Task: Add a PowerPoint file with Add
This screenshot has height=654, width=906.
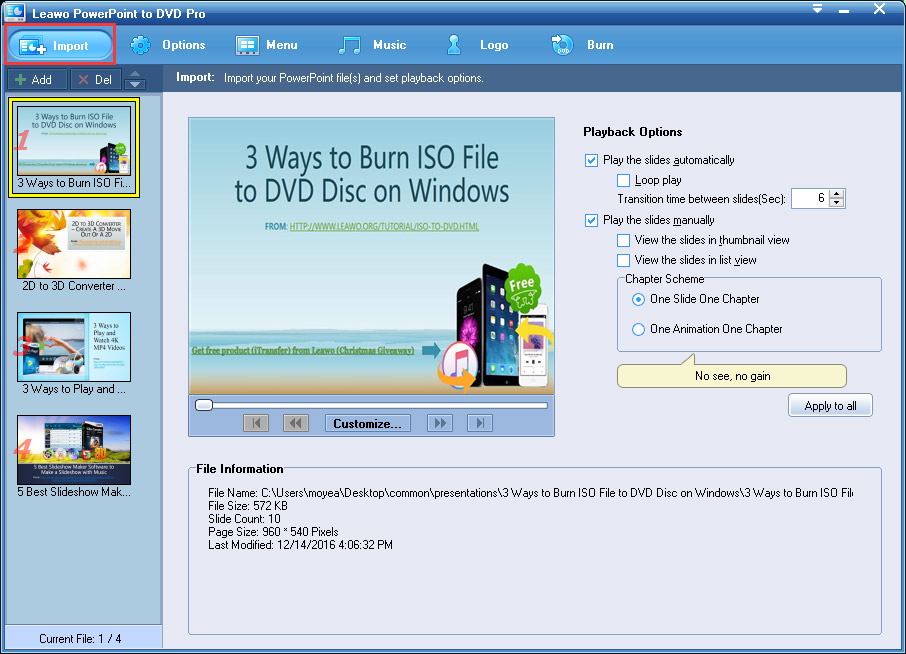Action: (x=36, y=80)
